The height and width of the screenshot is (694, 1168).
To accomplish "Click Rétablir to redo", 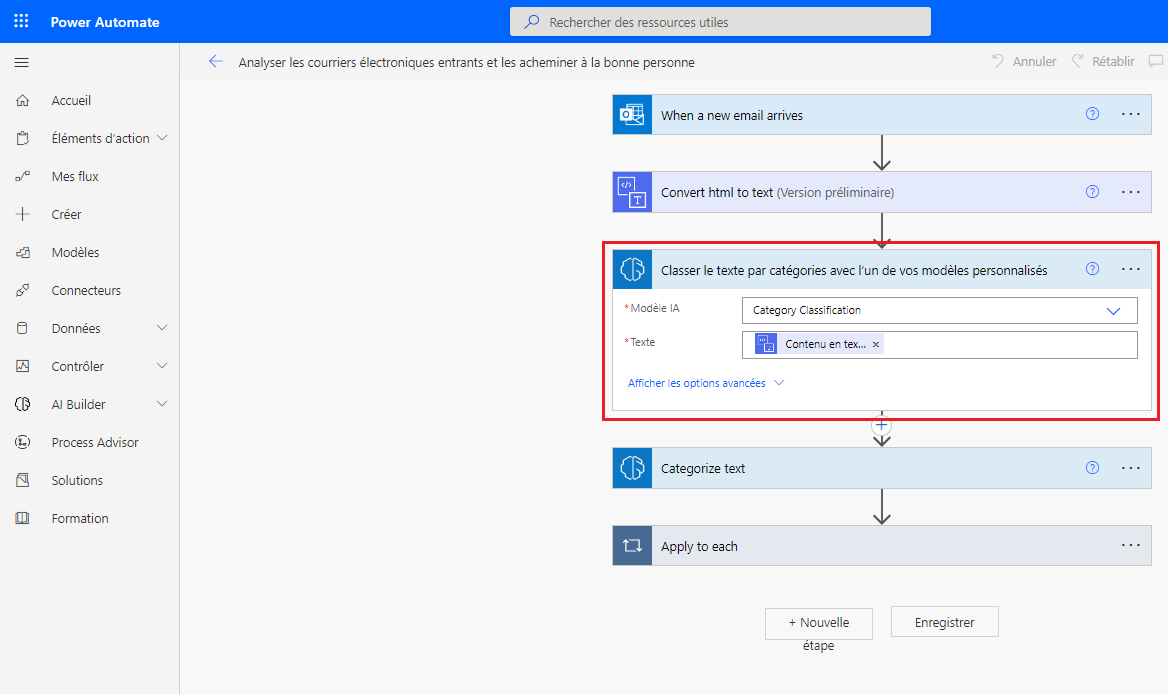I will point(1103,61).
